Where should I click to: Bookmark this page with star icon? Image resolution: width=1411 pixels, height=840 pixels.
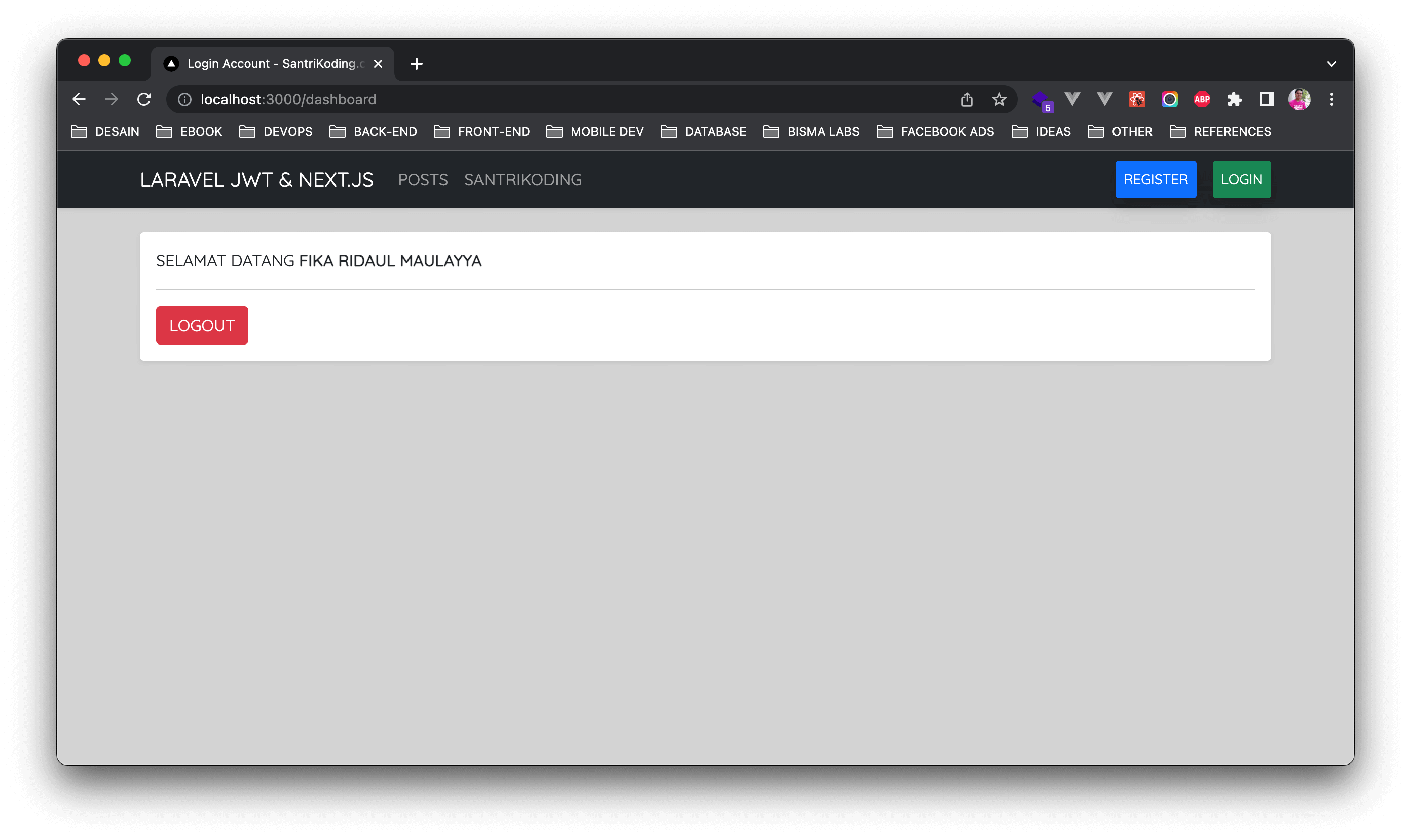pos(999,100)
